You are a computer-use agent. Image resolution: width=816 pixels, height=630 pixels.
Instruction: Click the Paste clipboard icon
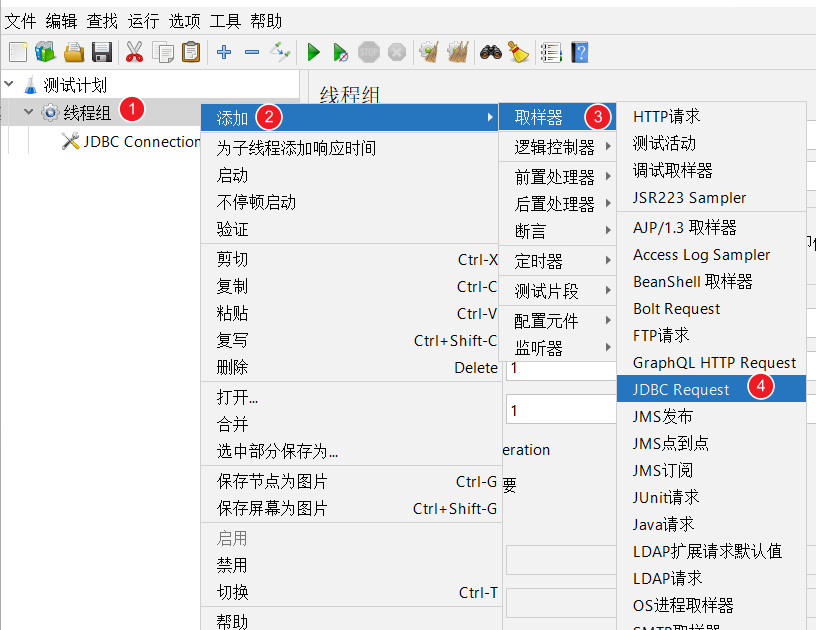tap(191, 52)
